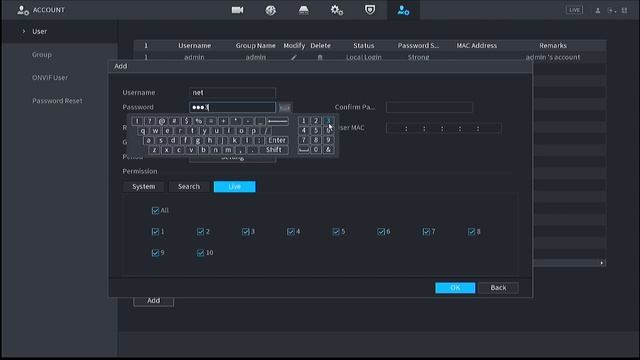Viewport: 640px width, 360px height.
Task: Click the user profile icon at top right
Action: [598, 10]
